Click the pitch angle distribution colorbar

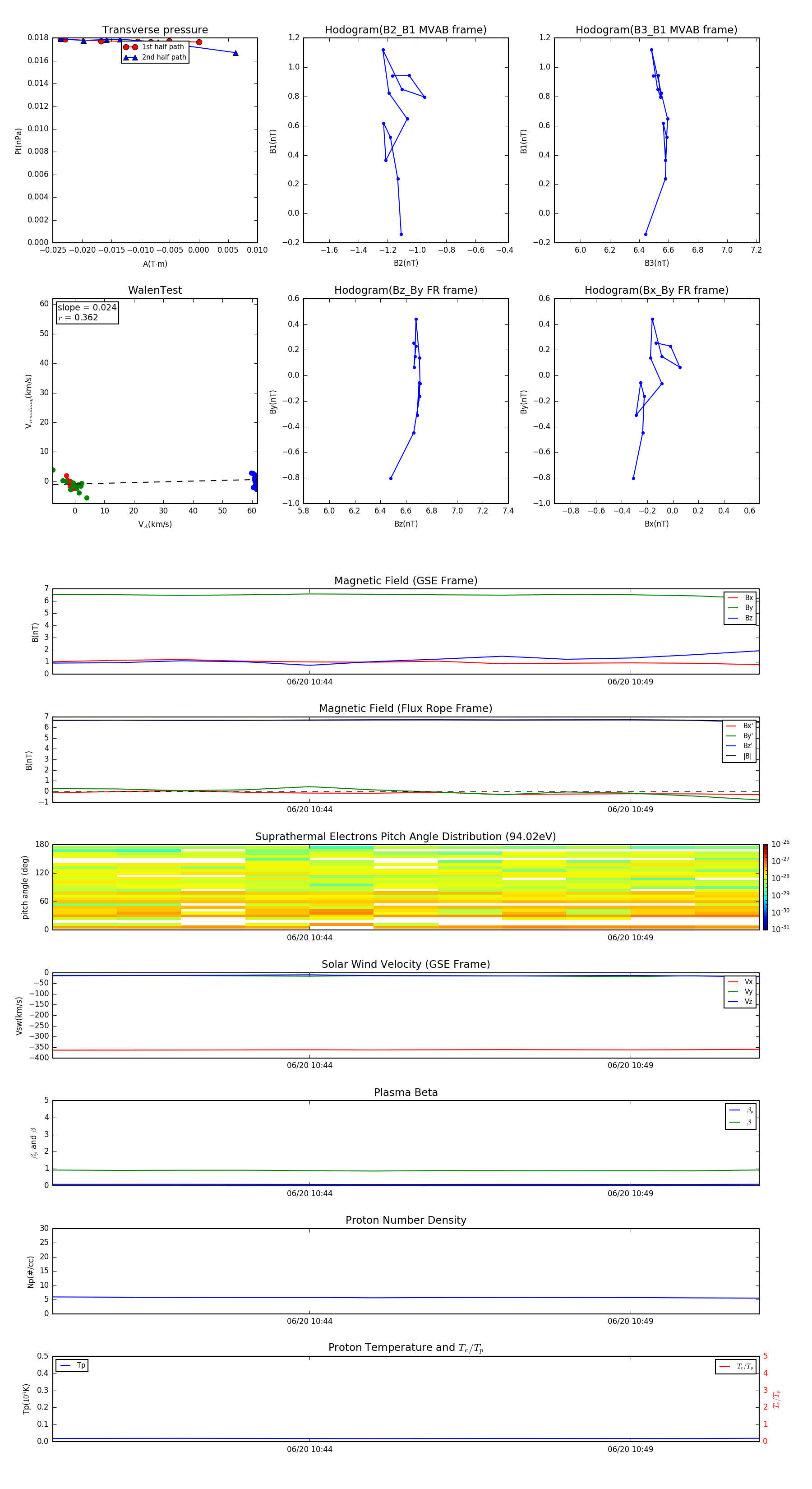tap(765, 887)
